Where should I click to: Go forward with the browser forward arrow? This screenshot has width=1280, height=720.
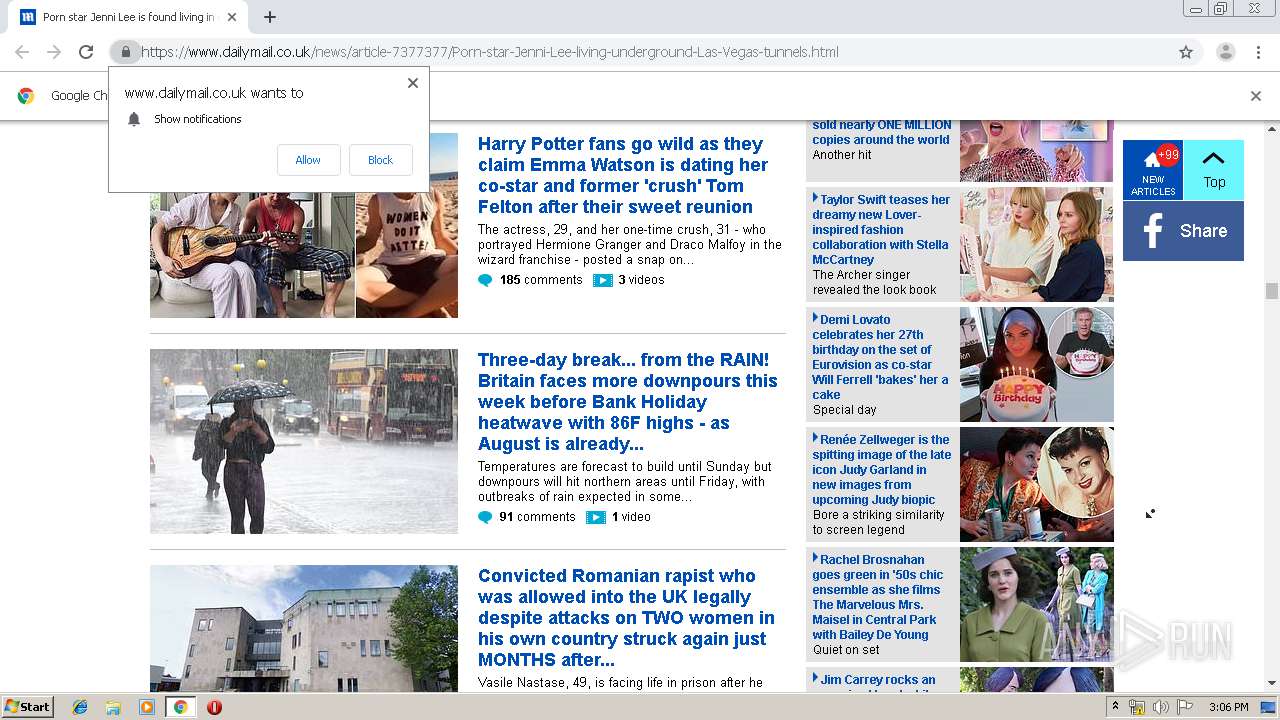click(54, 52)
